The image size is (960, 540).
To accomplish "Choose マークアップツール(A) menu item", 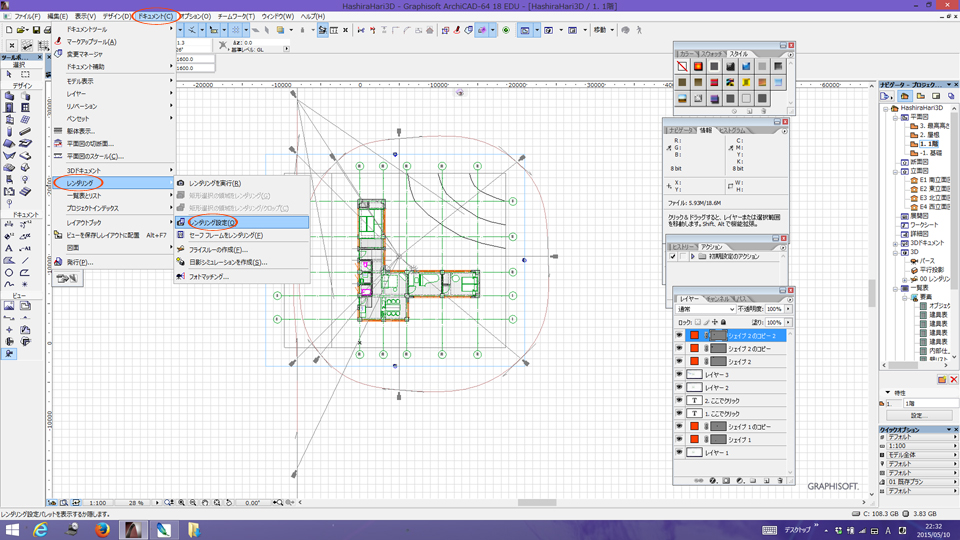I will (114, 42).
